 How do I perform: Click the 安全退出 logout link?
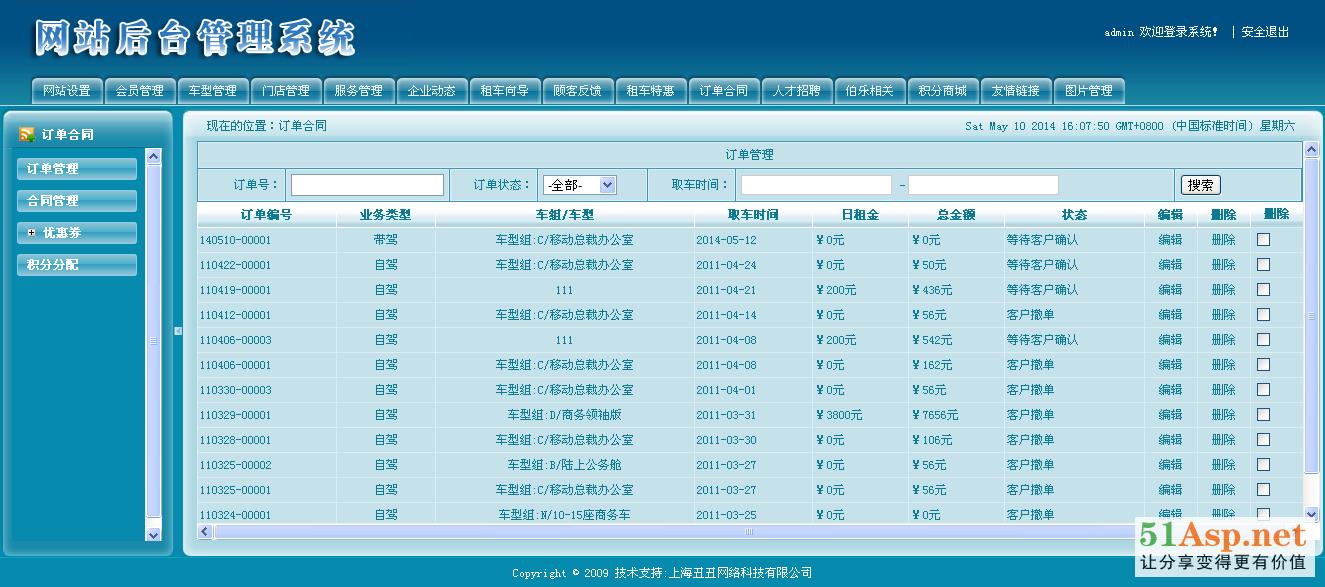click(1265, 32)
